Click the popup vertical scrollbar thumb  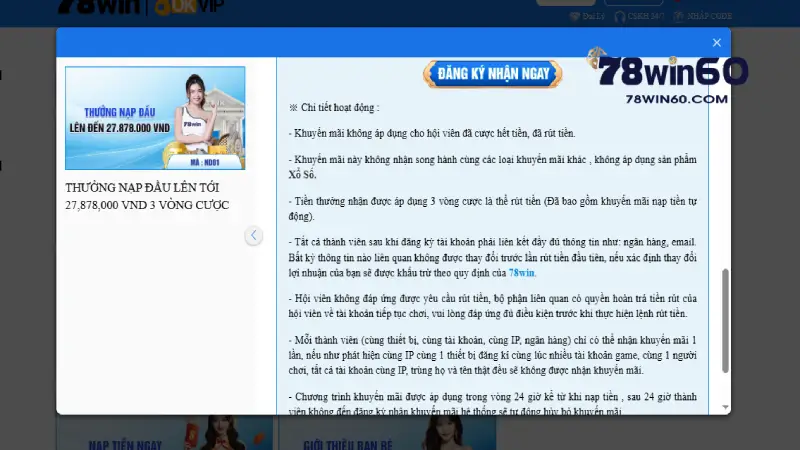725,320
